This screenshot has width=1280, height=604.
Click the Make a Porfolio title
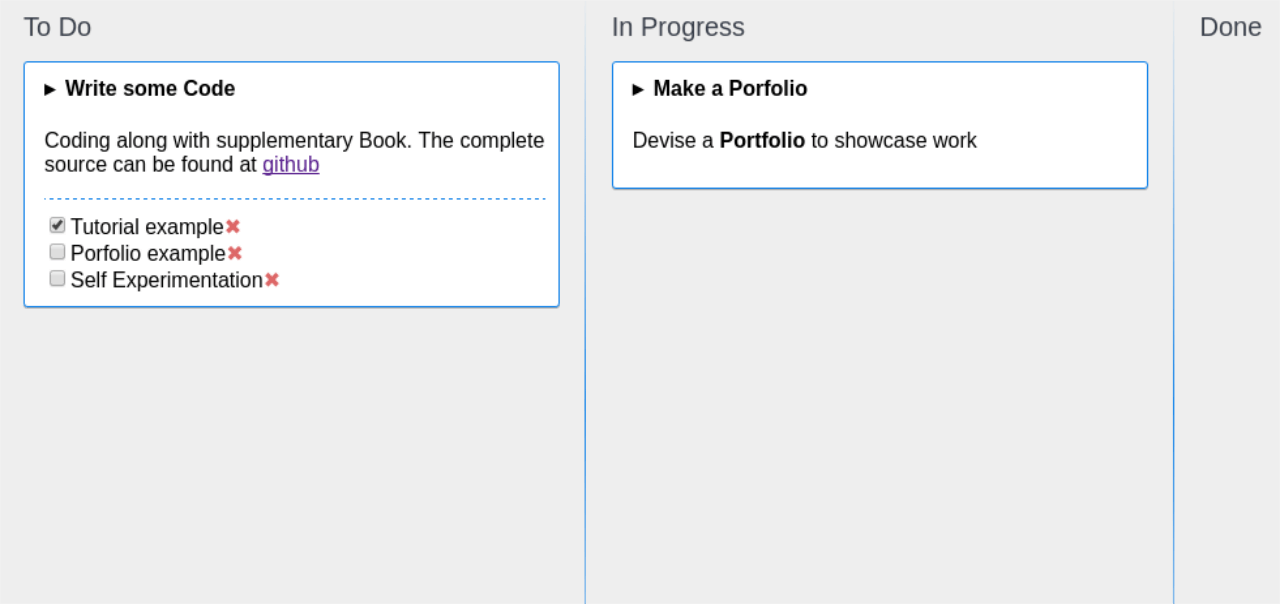click(730, 89)
